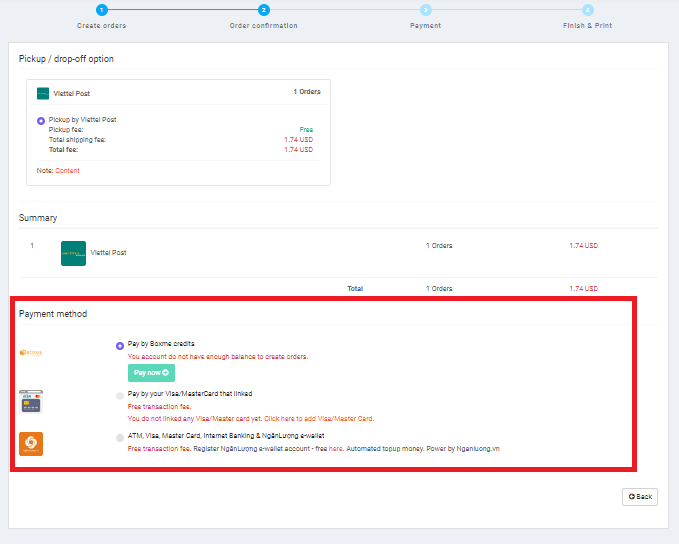Click the 1.74 USD amount in Viettel Post summary row

[x=583, y=246]
